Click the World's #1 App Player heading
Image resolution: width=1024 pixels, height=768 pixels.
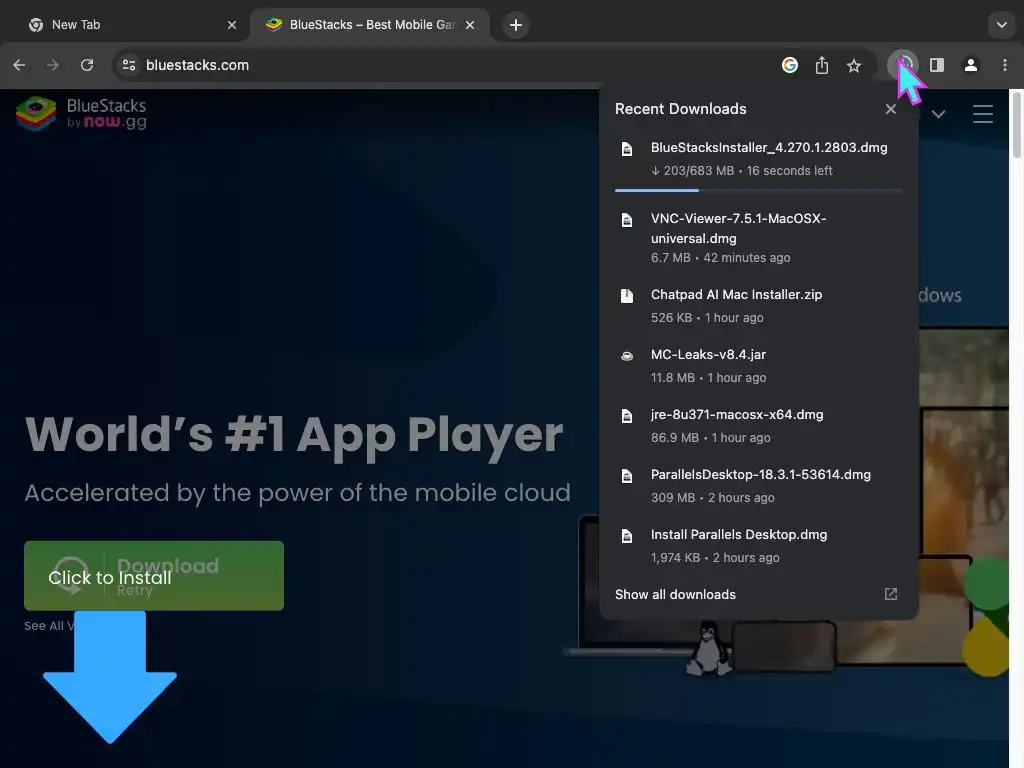click(294, 435)
